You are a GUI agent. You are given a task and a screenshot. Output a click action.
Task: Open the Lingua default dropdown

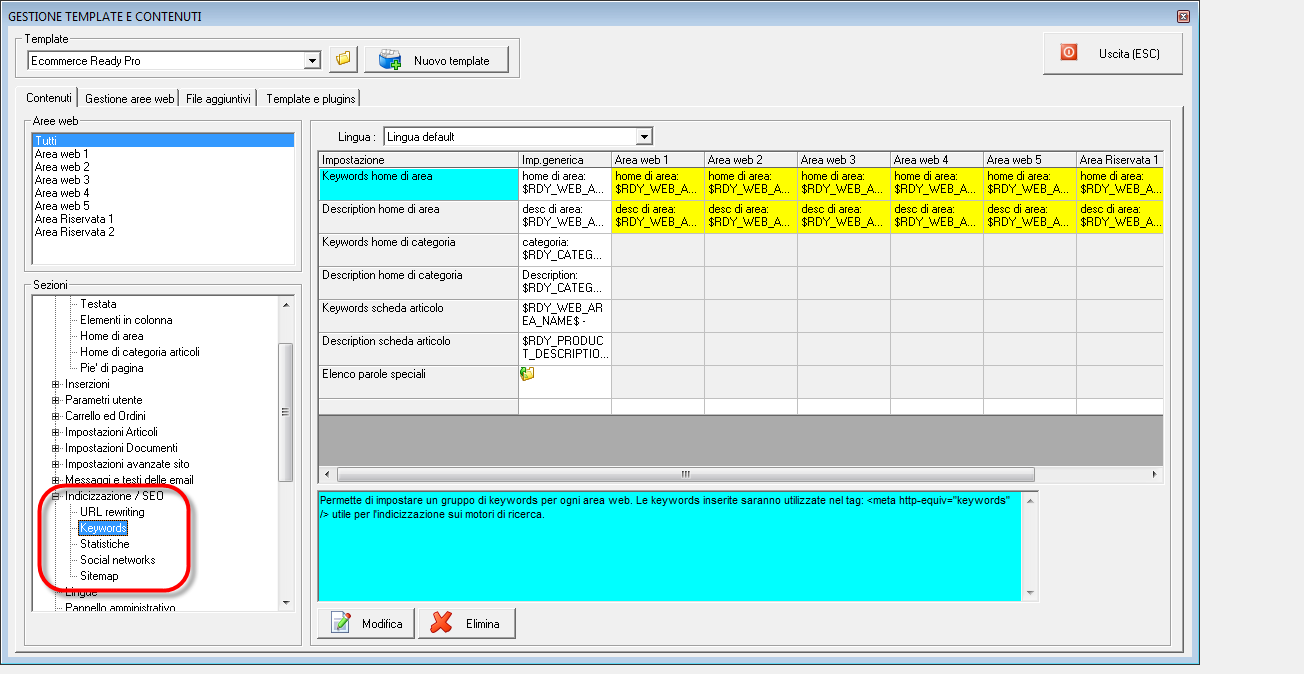(x=644, y=136)
